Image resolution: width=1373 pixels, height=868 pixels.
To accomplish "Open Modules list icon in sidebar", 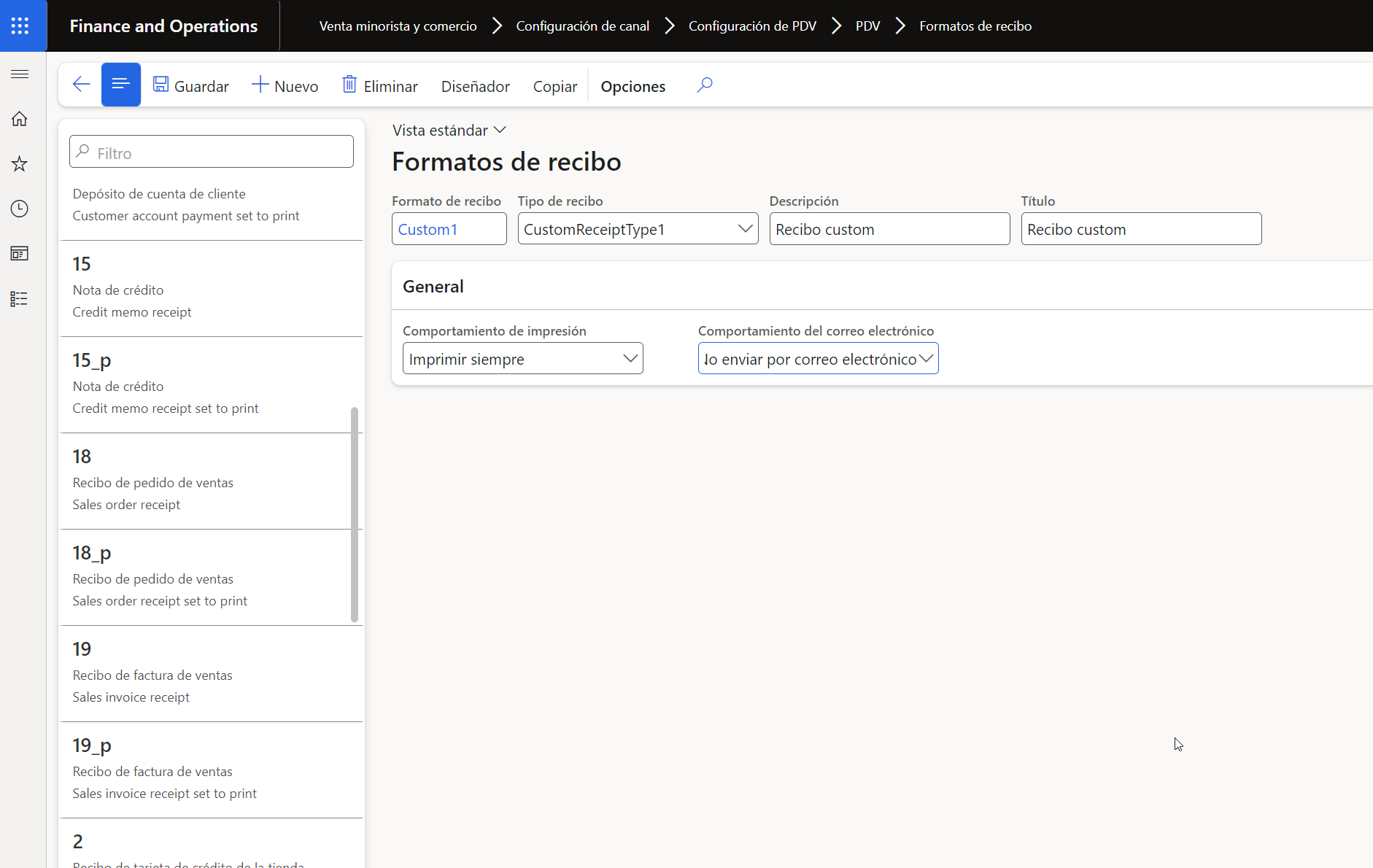I will [x=20, y=298].
